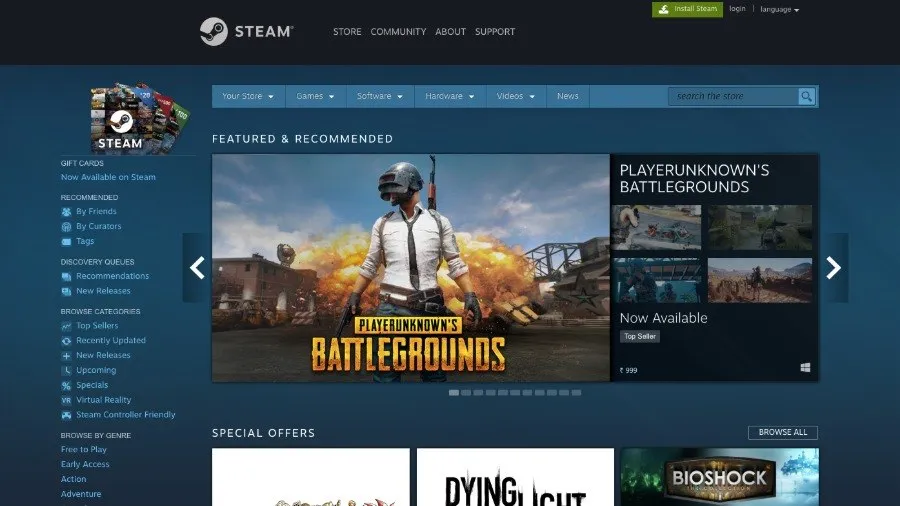Click the Install Steam button
900x506 pixels.
click(x=687, y=9)
